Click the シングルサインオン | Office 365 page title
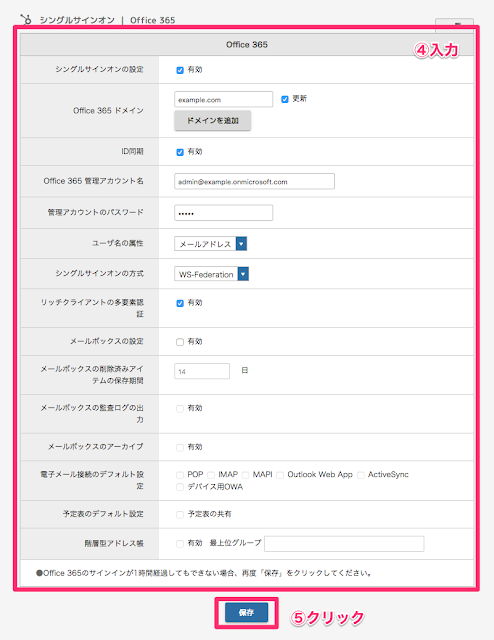 point(107,20)
